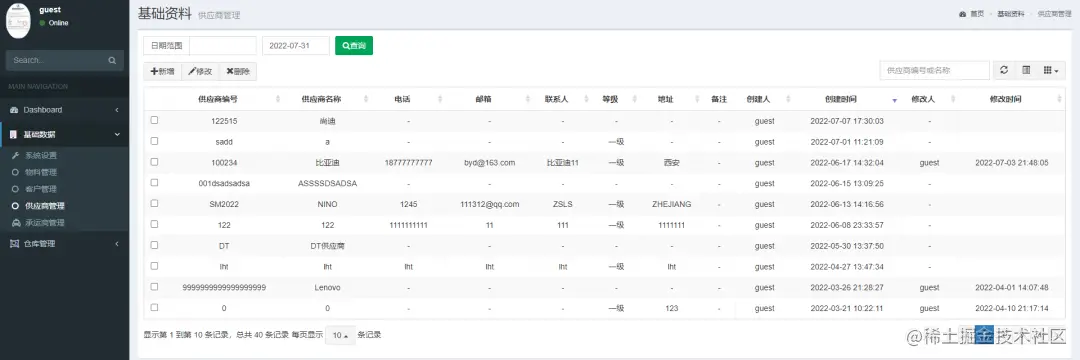Click the green 查询 button
Image resolution: width=1080 pixels, height=360 pixels.
click(354, 45)
